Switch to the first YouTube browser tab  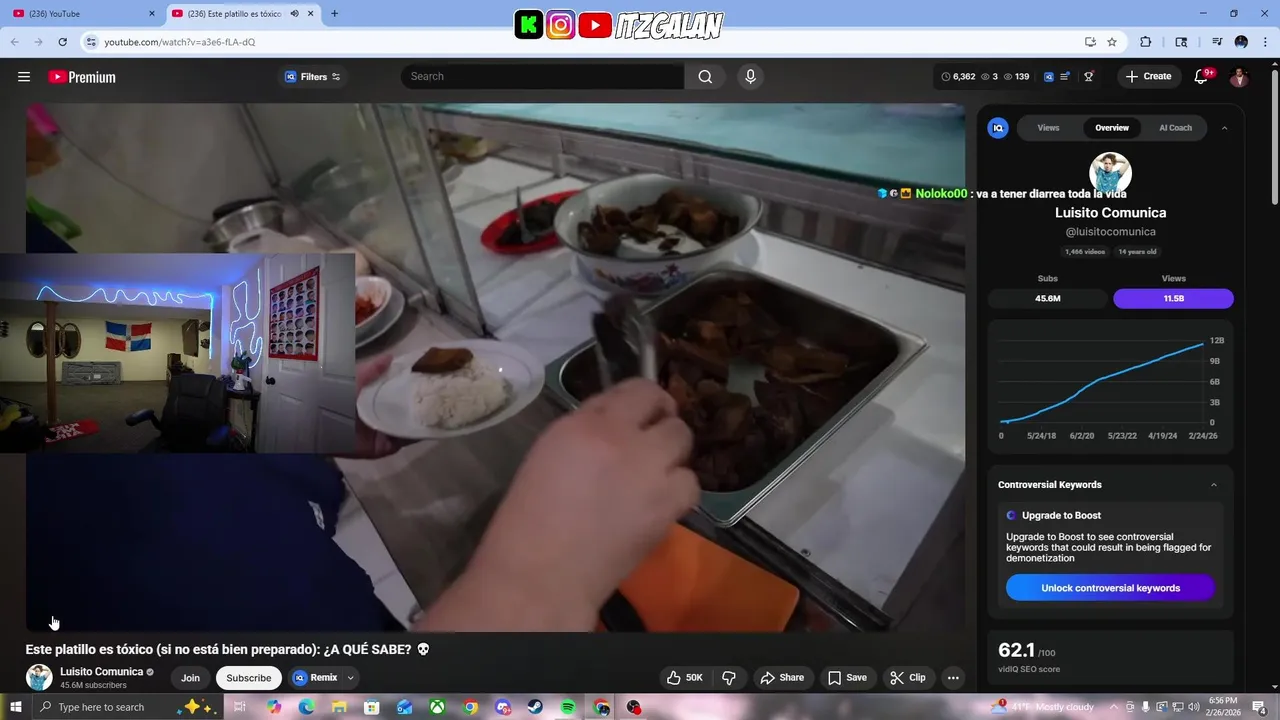pyautogui.click(x=83, y=14)
